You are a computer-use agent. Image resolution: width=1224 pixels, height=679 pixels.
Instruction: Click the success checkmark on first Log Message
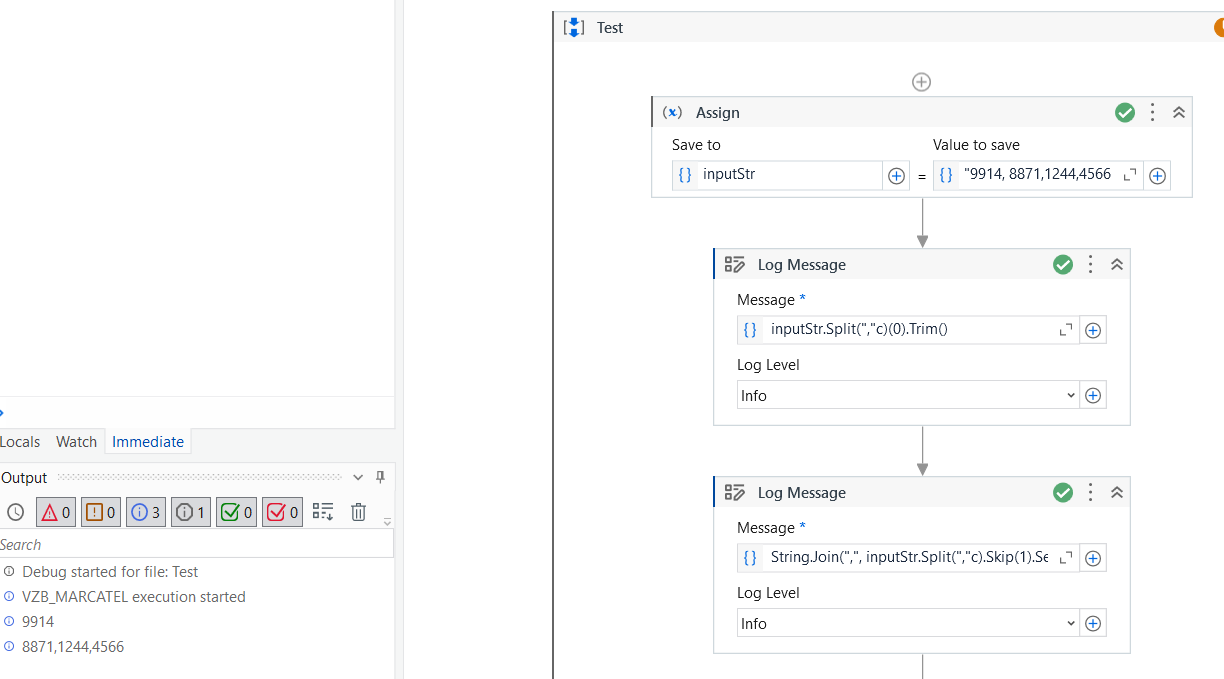click(x=1062, y=264)
